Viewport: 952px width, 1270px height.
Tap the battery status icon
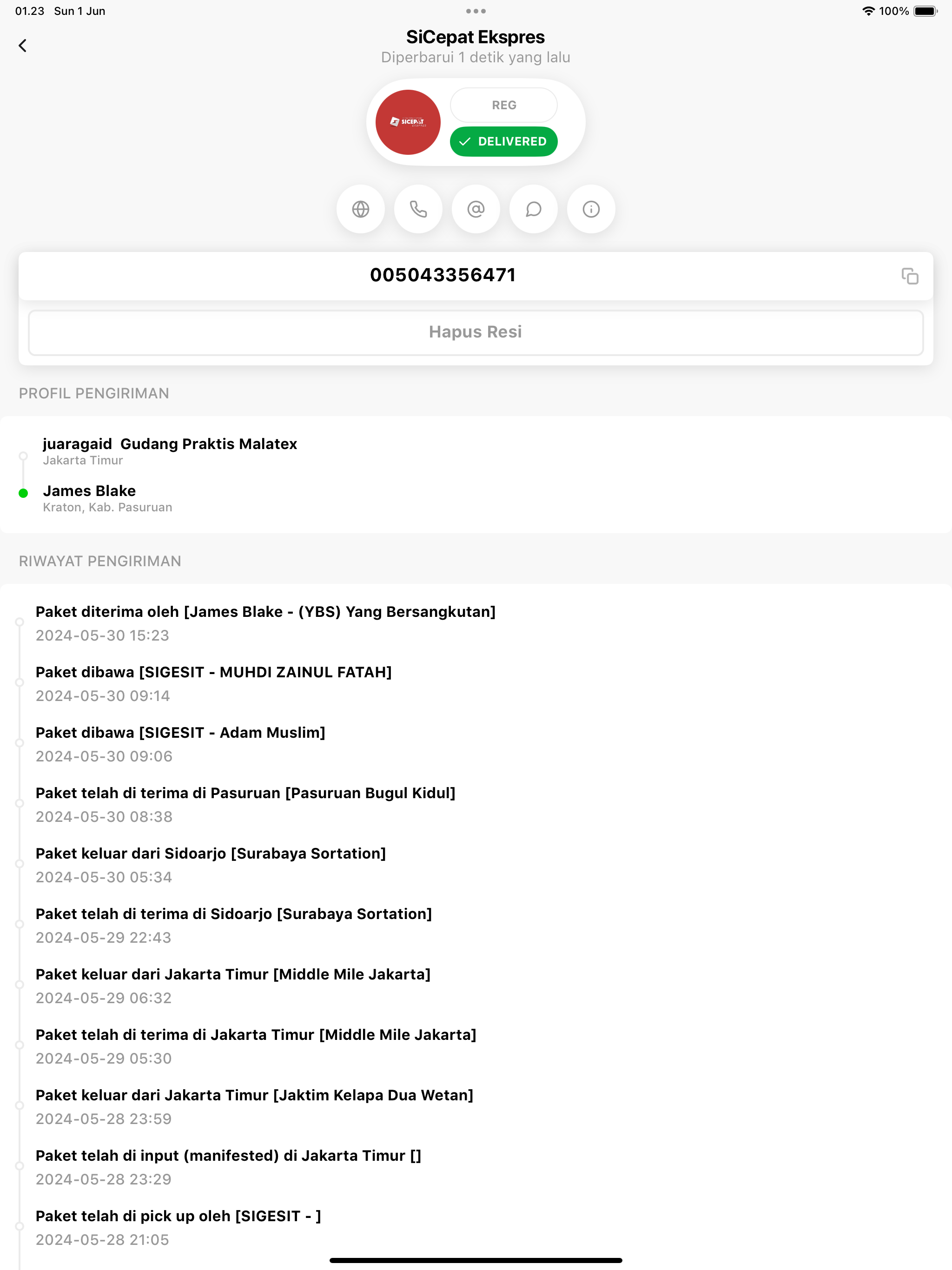(925, 11)
